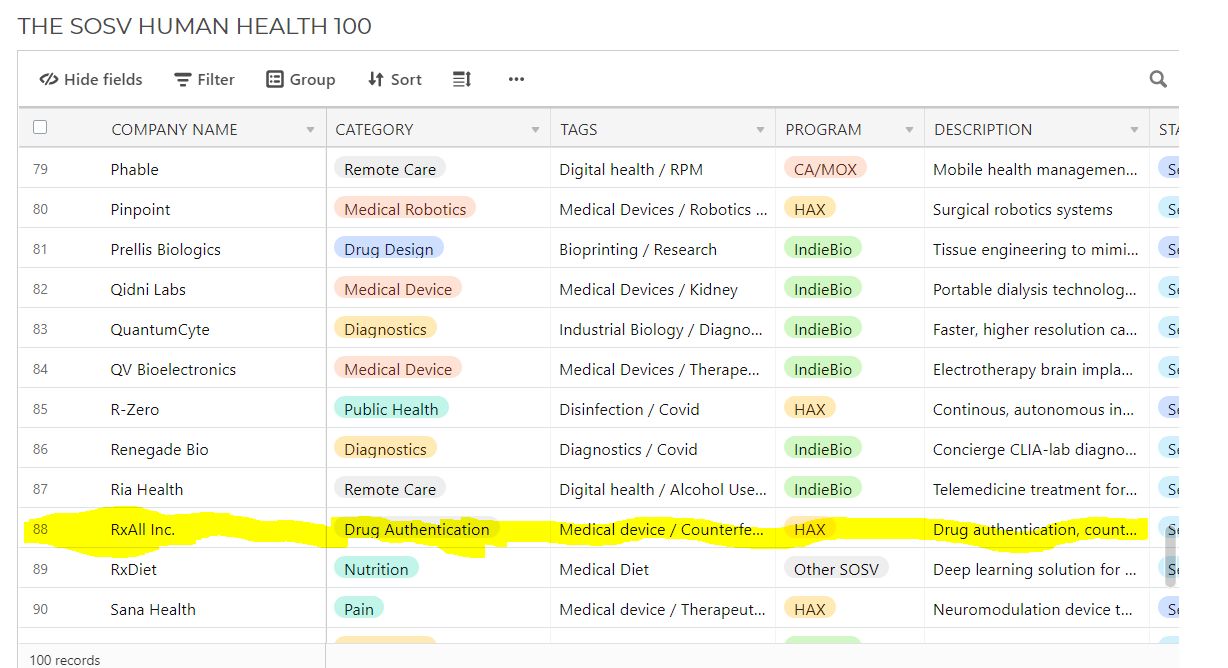The width and height of the screenshot is (1228, 668).
Task: Click Remote Care tag in Phable row
Action: [390, 169]
